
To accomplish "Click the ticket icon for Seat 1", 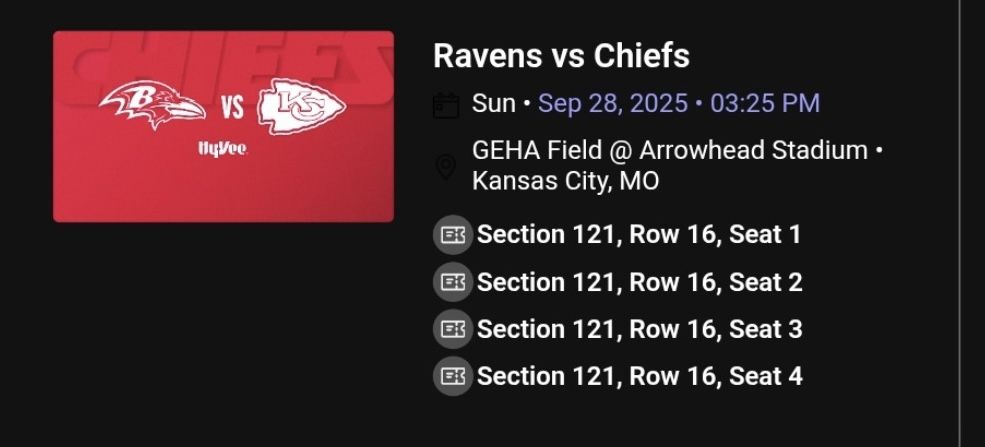I will tap(453, 235).
